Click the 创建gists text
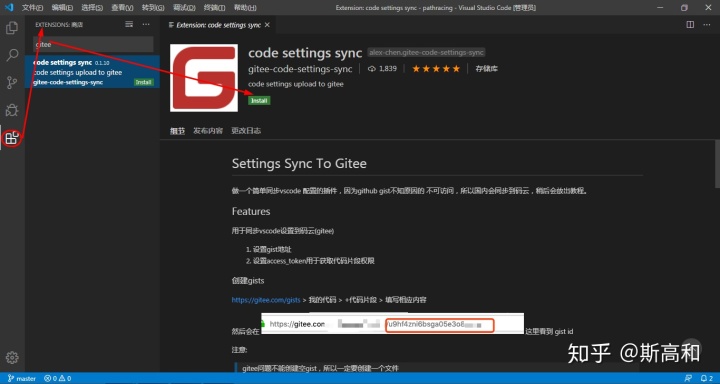 click(x=248, y=280)
